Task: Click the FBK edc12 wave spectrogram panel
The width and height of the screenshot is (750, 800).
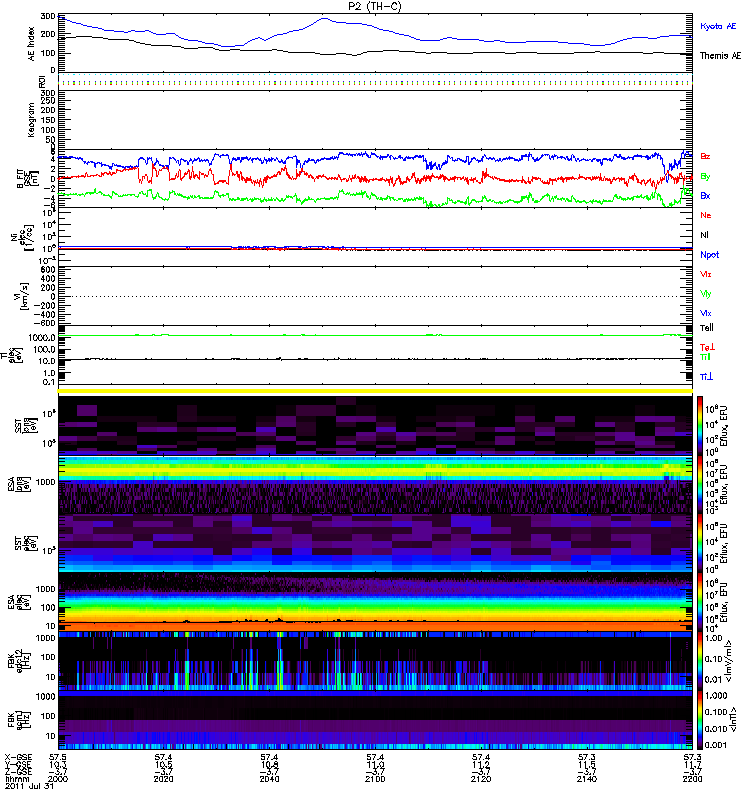Action: (x=375, y=661)
